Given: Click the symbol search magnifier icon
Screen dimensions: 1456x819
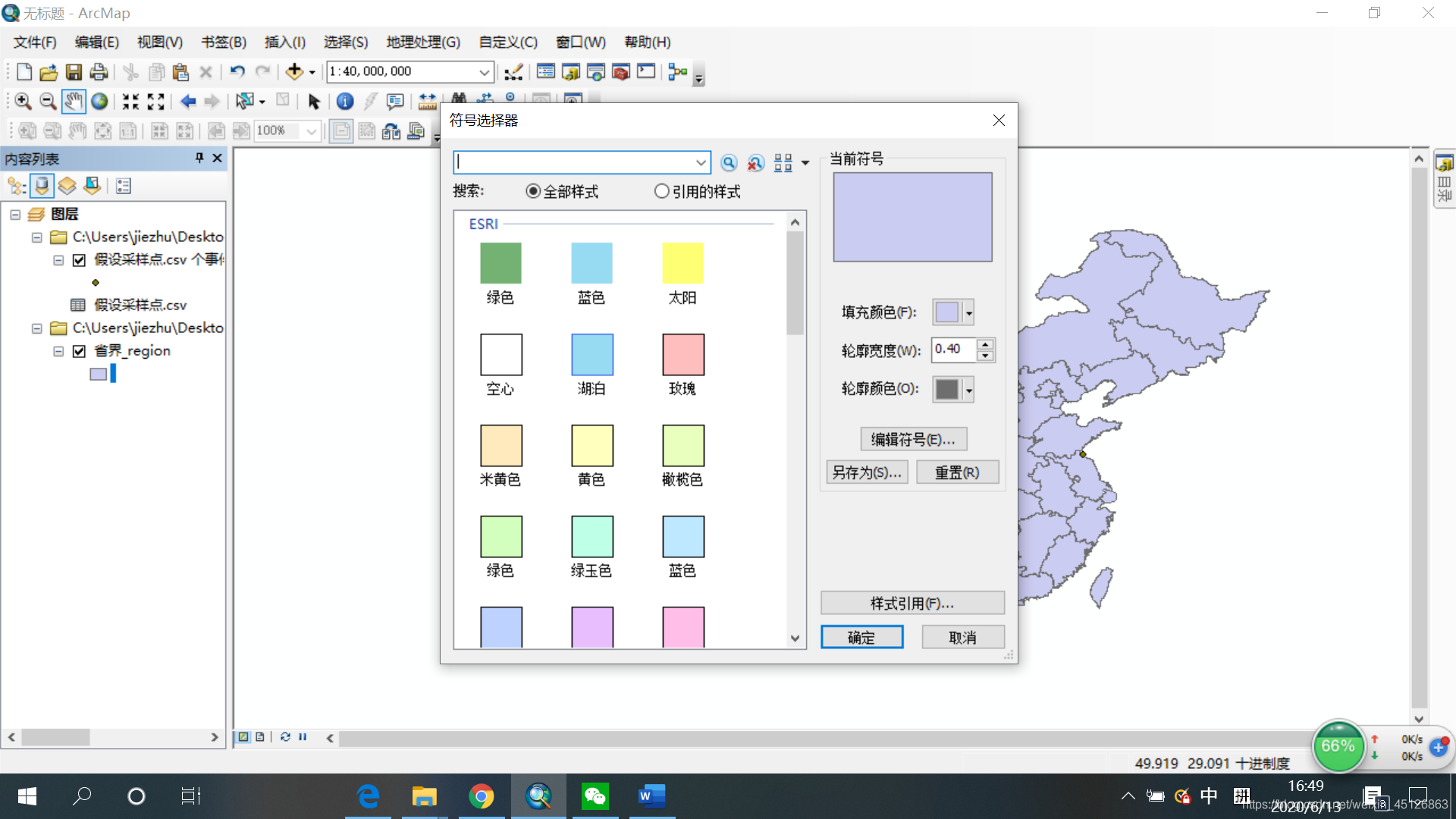Looking at the screenshot, I should tap(728, 162).
